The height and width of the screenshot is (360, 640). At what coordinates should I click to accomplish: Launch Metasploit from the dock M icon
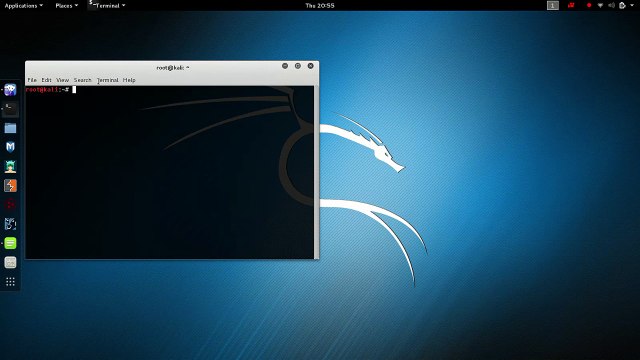coord(10,147)
